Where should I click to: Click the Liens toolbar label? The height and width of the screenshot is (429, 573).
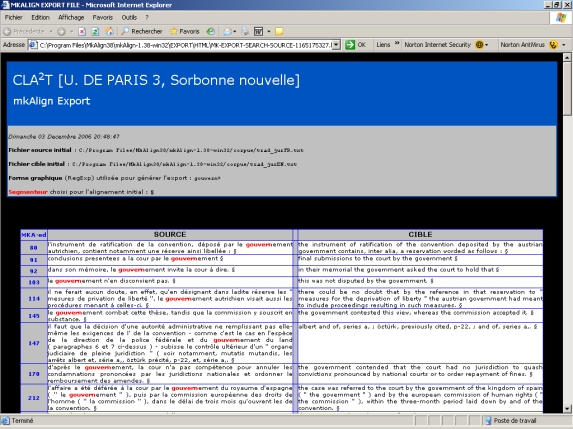point(383,45)
